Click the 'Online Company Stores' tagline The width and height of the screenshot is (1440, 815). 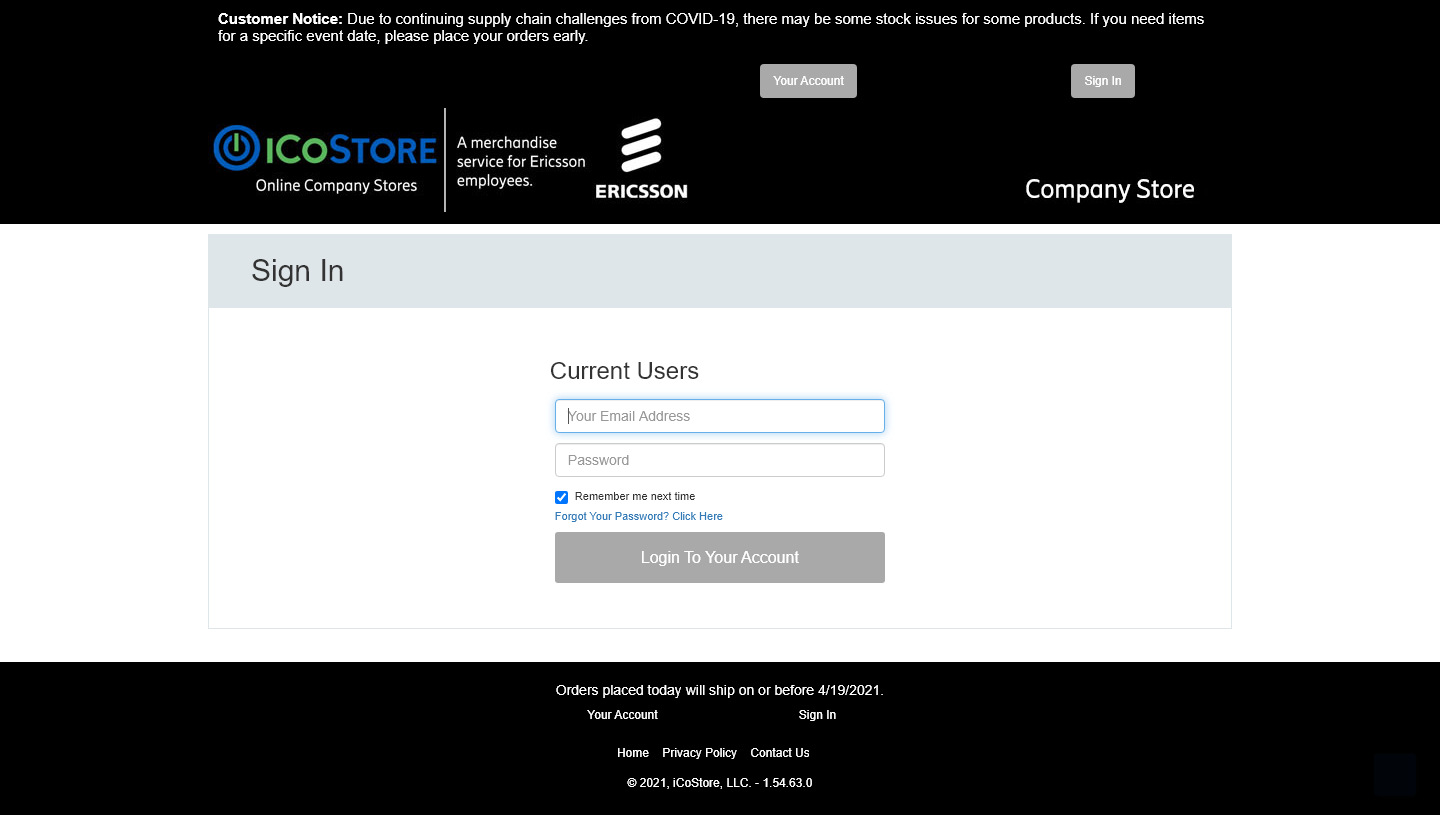336,186
